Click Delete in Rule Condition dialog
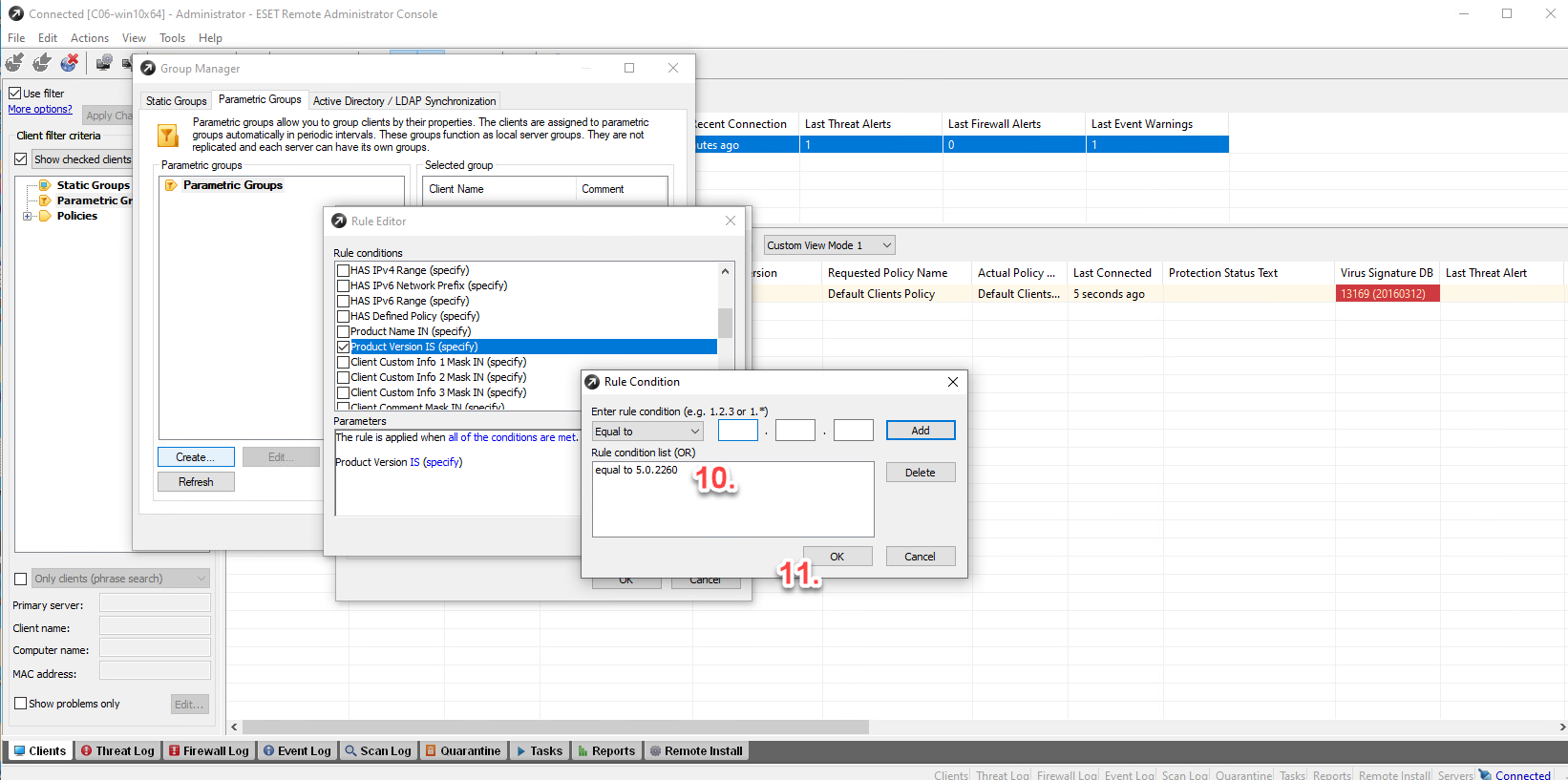Viewport: 1568px width, 780px height. 921,473
